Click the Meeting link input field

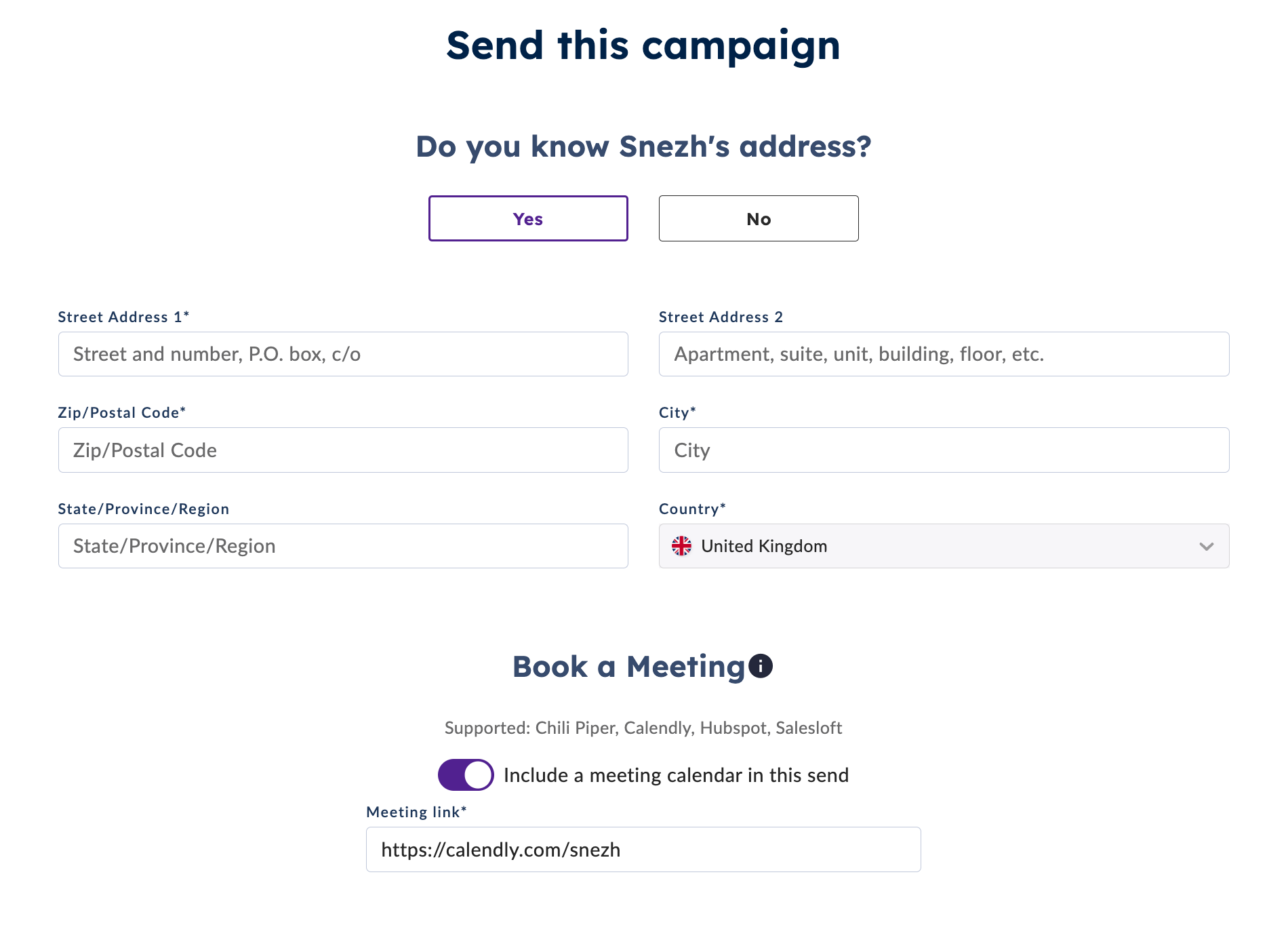[643, 849]
